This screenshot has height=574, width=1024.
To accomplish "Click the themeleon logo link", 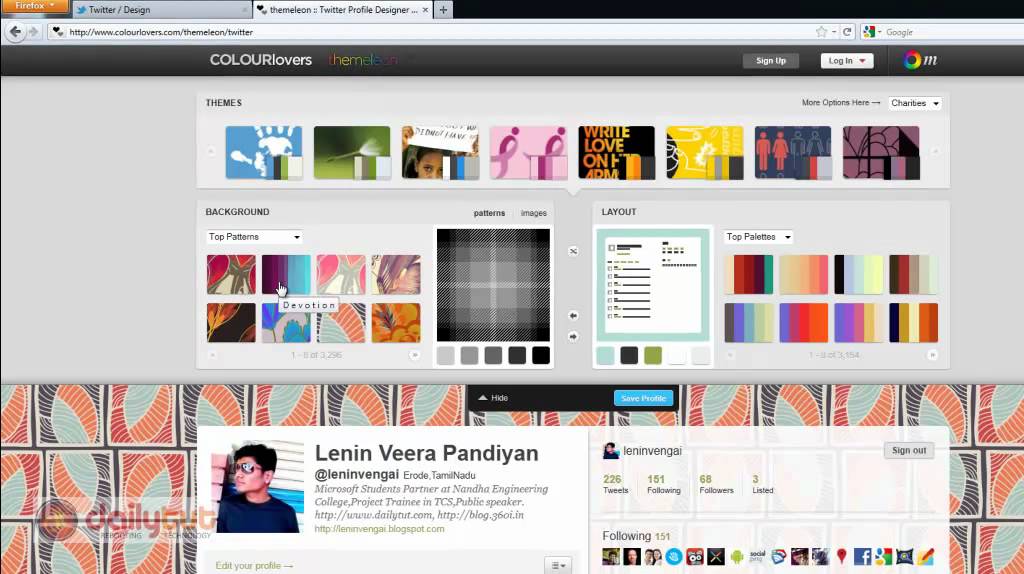I will pos(362,60).
